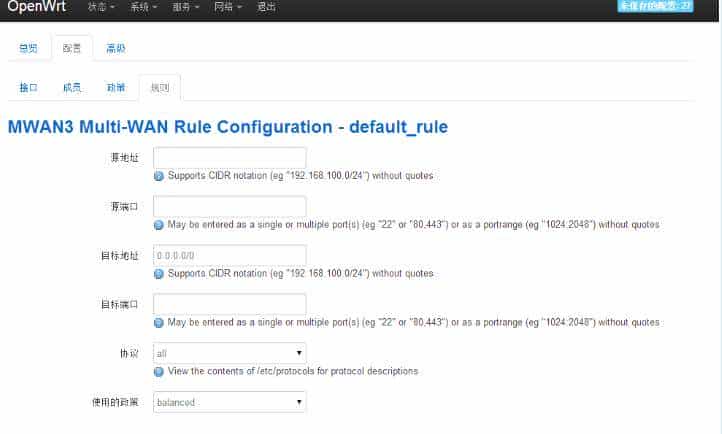Click the help icon under the 源地址 field
The image size is (722, 434).
click(x=159, y=176)
